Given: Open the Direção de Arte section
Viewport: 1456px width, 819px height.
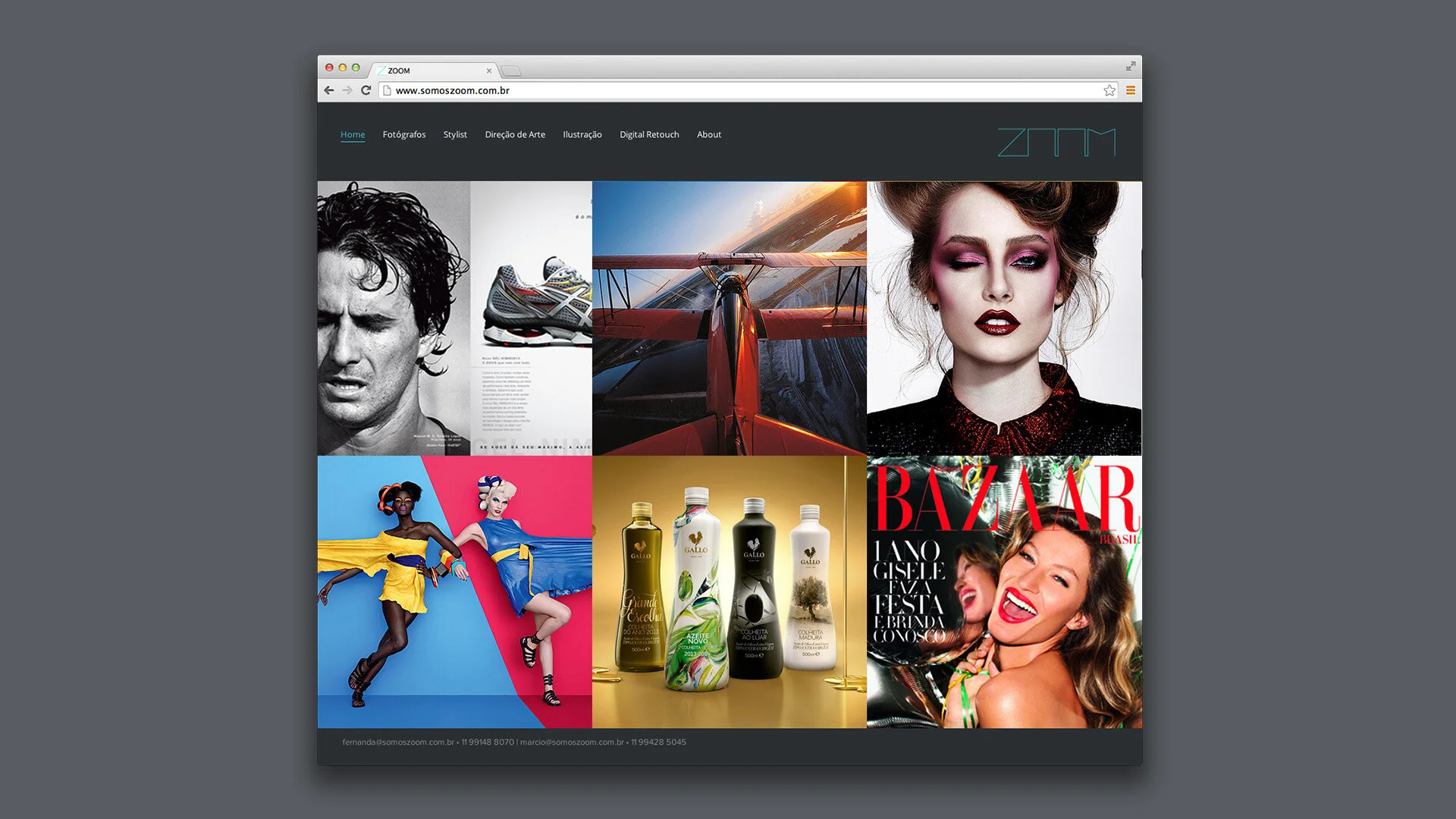Looking at the screenshot, I should point(516,134).
